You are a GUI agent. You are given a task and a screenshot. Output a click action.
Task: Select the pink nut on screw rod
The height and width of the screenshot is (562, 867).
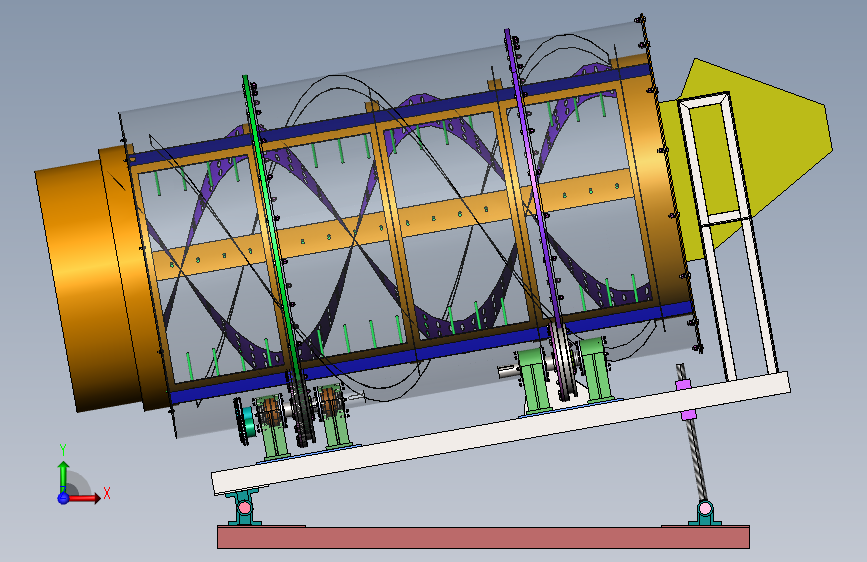click(684, 385)
